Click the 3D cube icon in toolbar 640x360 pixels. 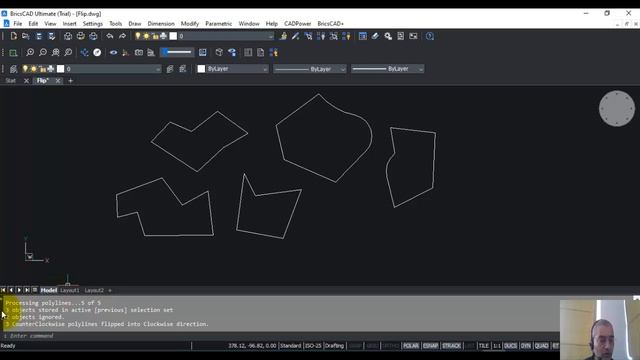point(219,52)
